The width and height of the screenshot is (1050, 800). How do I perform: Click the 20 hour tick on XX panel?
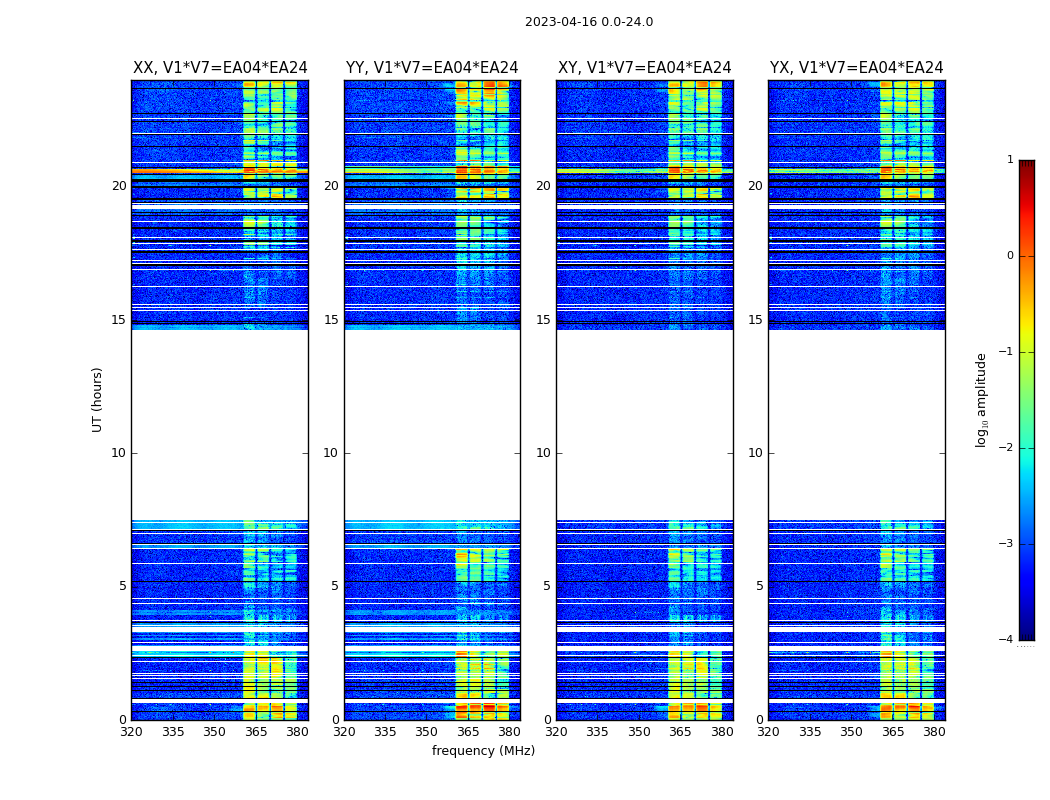pyautogui.click(x=119, y=186)
